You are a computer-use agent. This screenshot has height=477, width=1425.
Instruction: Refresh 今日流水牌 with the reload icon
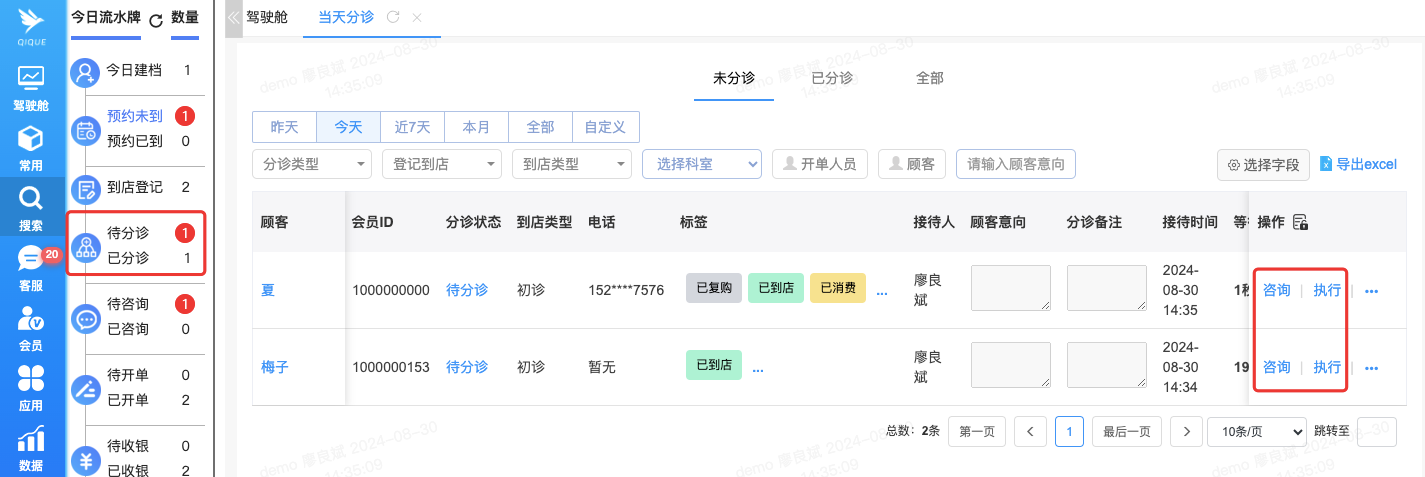155,20
